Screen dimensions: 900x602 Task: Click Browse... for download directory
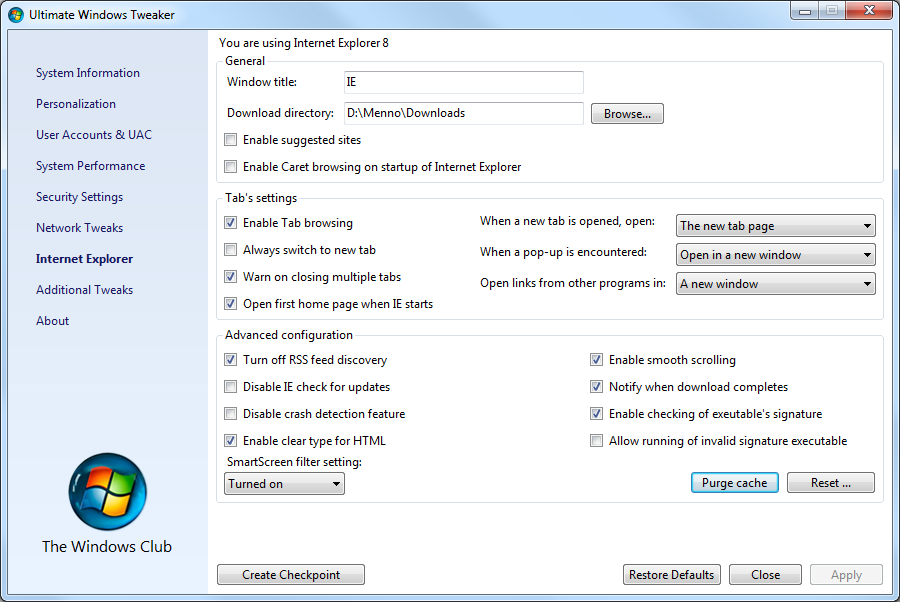coord(627,114)
